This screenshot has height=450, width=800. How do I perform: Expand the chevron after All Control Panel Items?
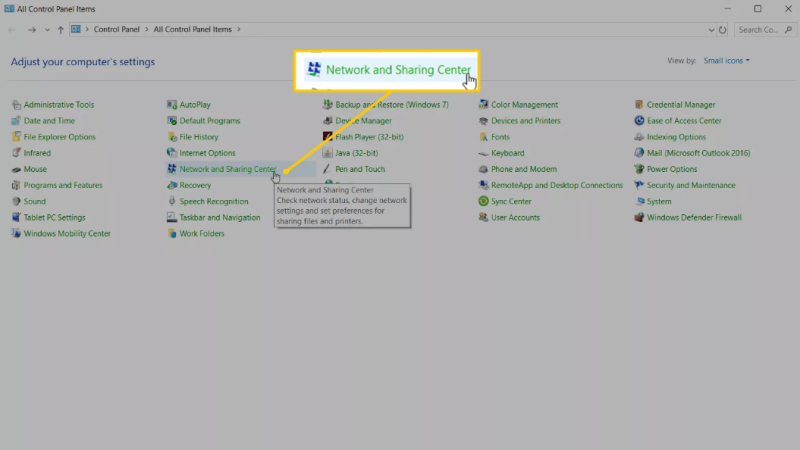[x=238, y=30]
